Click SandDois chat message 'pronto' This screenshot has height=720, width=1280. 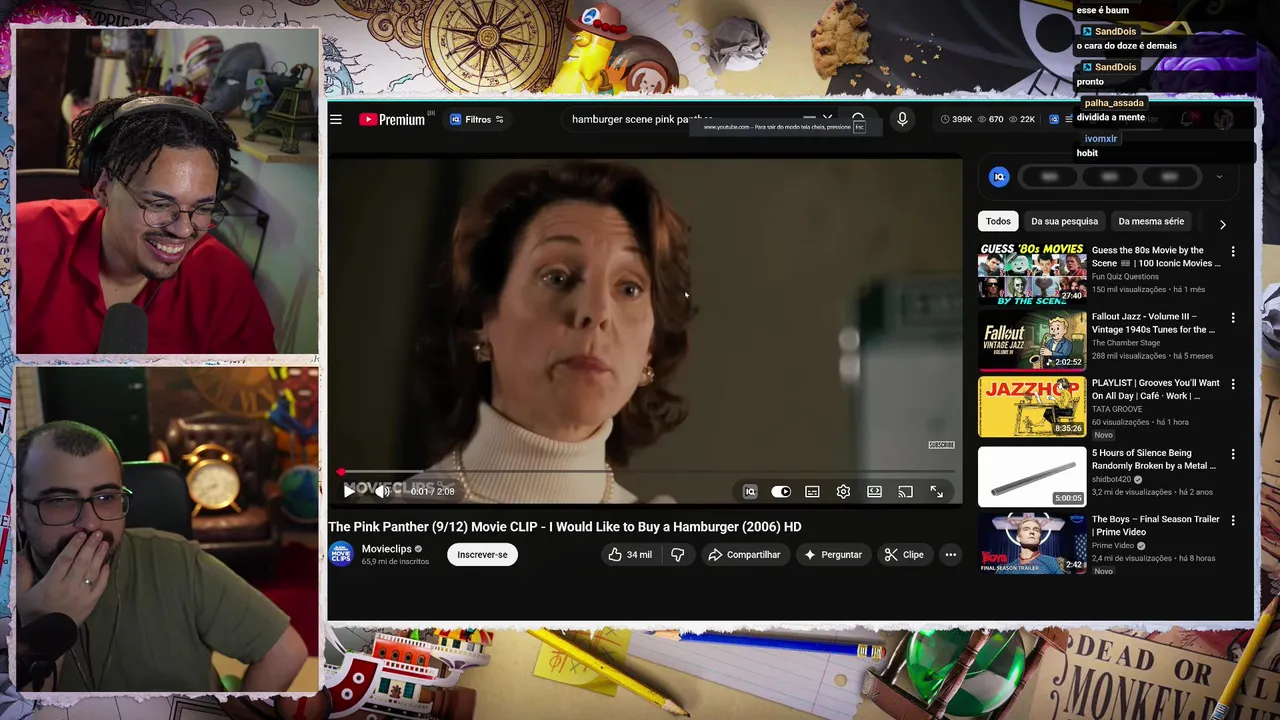point(1090,82)
